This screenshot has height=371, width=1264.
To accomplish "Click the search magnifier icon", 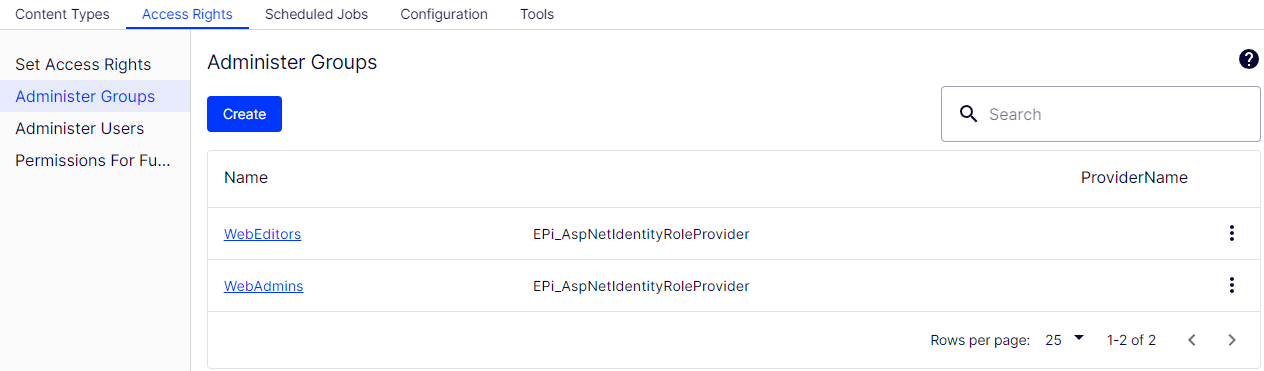I will 967,114.
